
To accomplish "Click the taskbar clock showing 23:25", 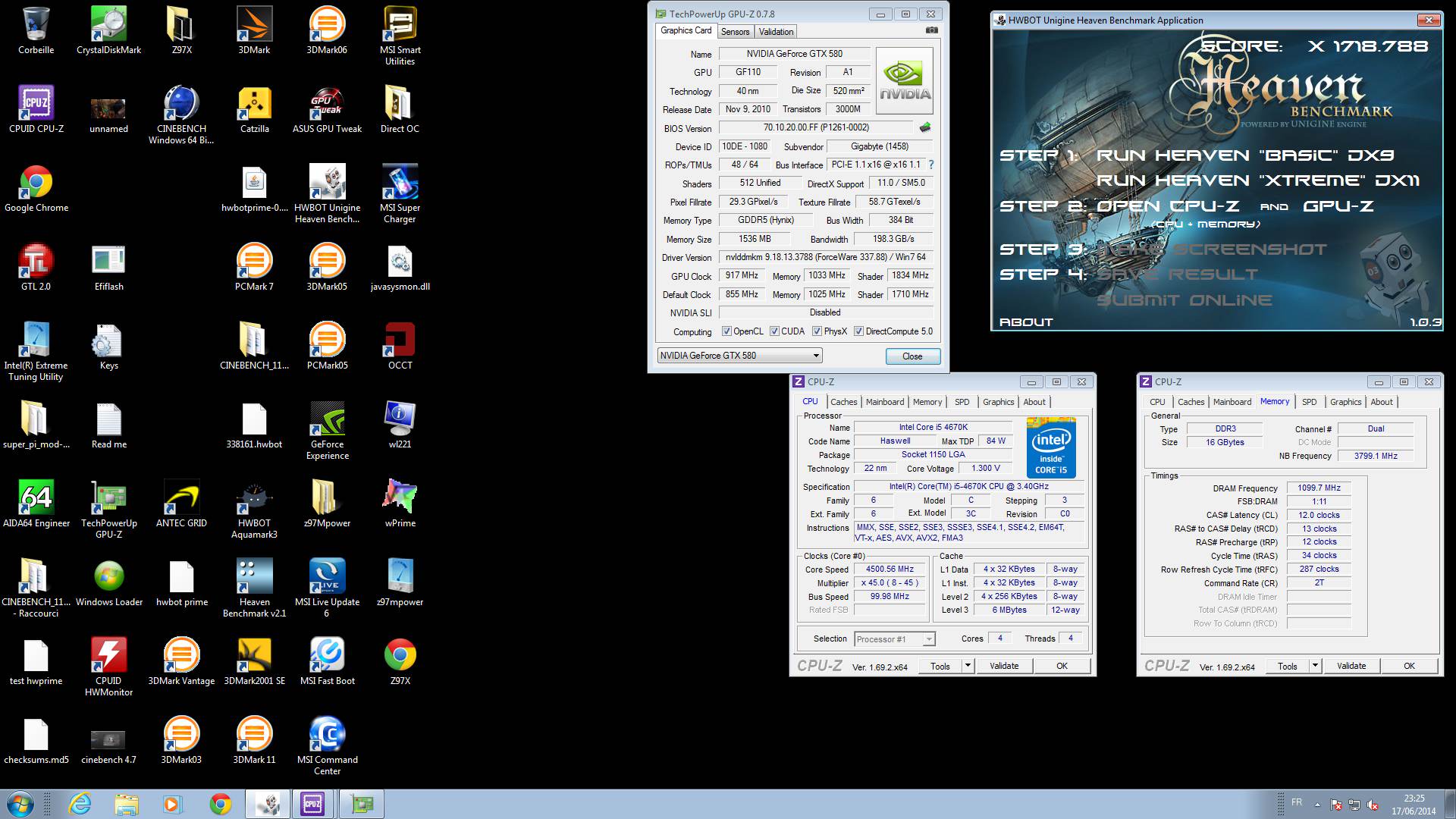I will 1414,804.
